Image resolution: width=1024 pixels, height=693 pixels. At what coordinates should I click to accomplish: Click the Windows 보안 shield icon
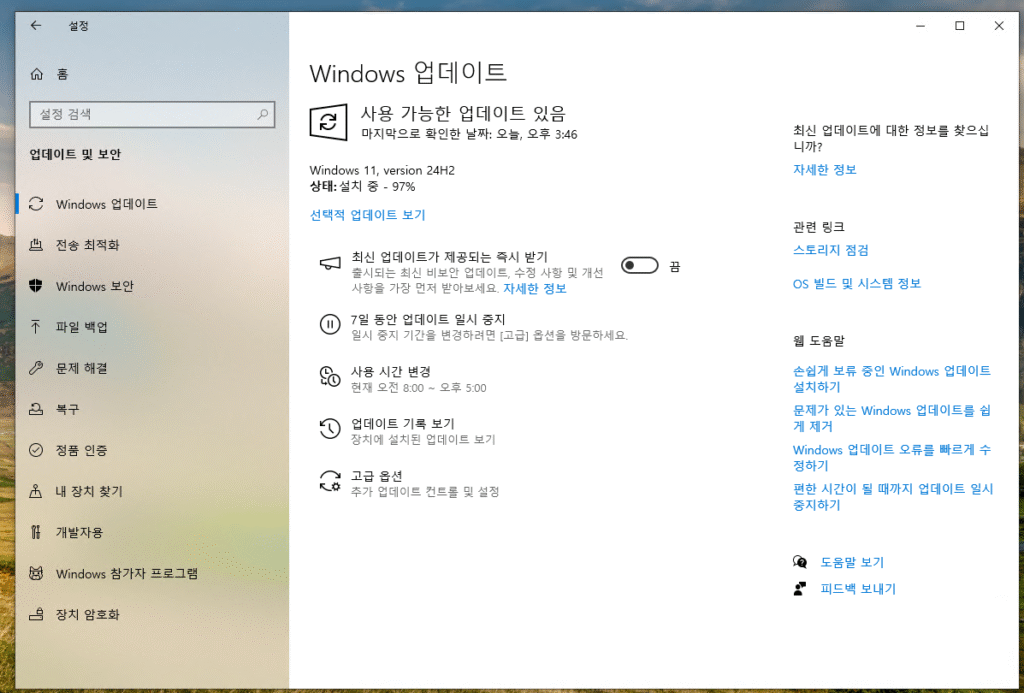[x=37, y=286]
